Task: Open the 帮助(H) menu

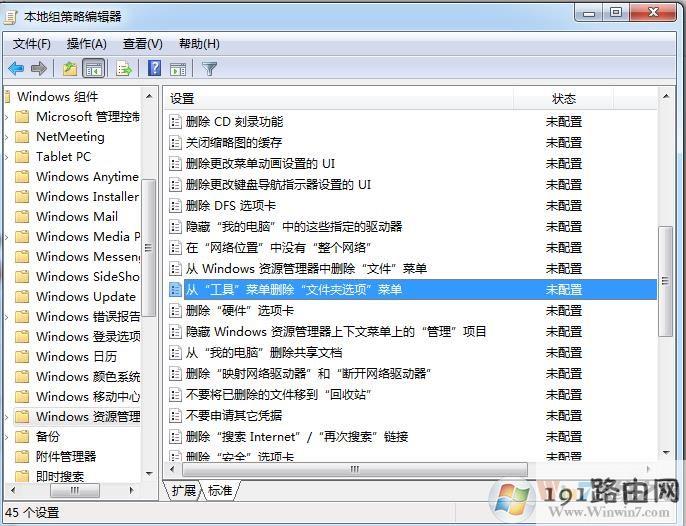Action: click(x=199, y=44)
